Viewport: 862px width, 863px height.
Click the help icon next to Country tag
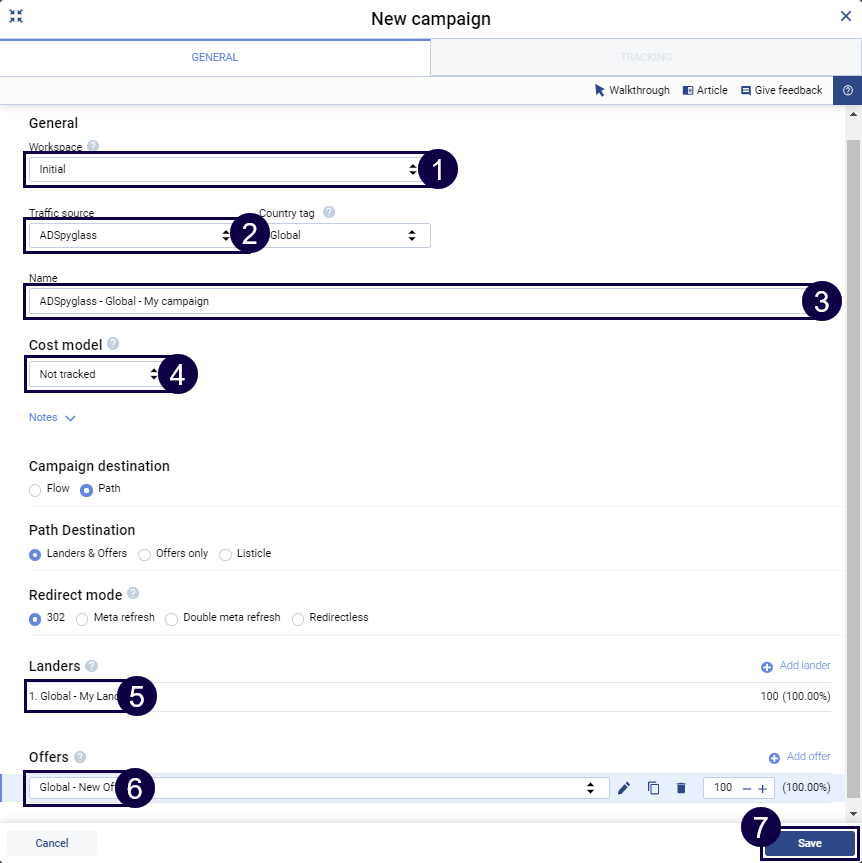point(329,212)
